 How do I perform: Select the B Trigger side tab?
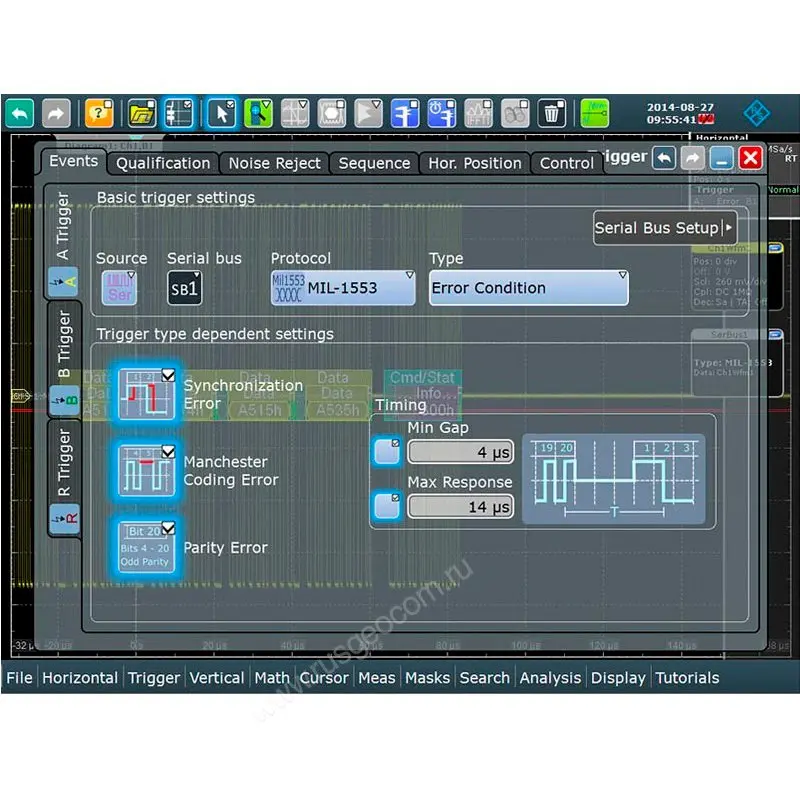pos(64,360)
